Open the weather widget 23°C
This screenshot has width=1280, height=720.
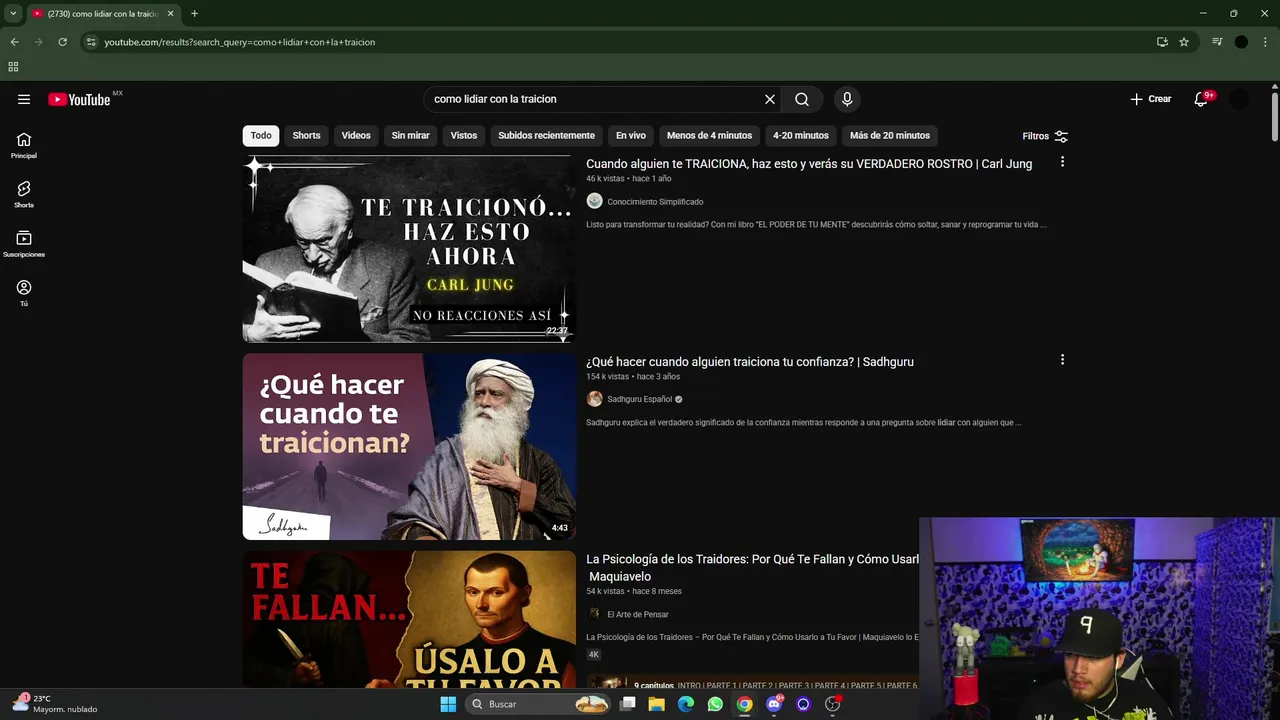pyautogui.click(x=55, y=704)
